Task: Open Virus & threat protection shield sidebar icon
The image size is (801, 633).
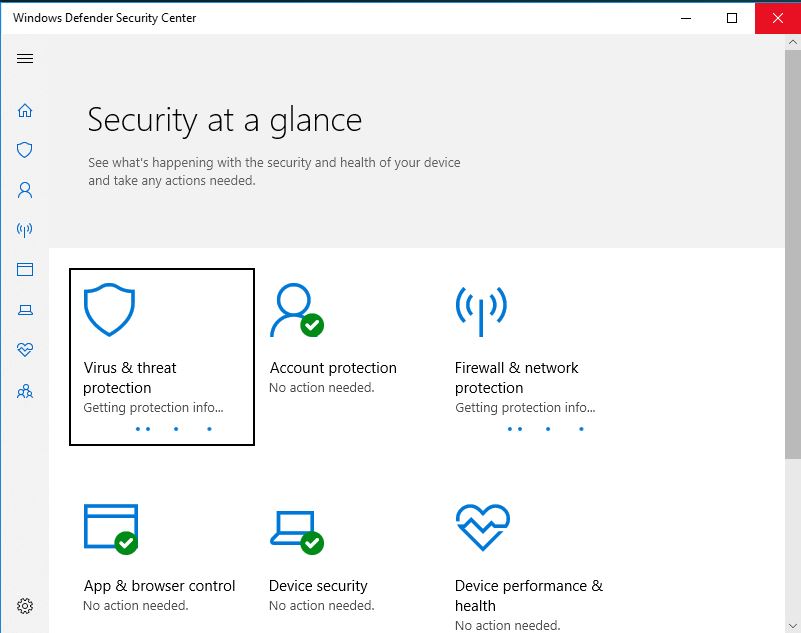Action: click(25, 150)
